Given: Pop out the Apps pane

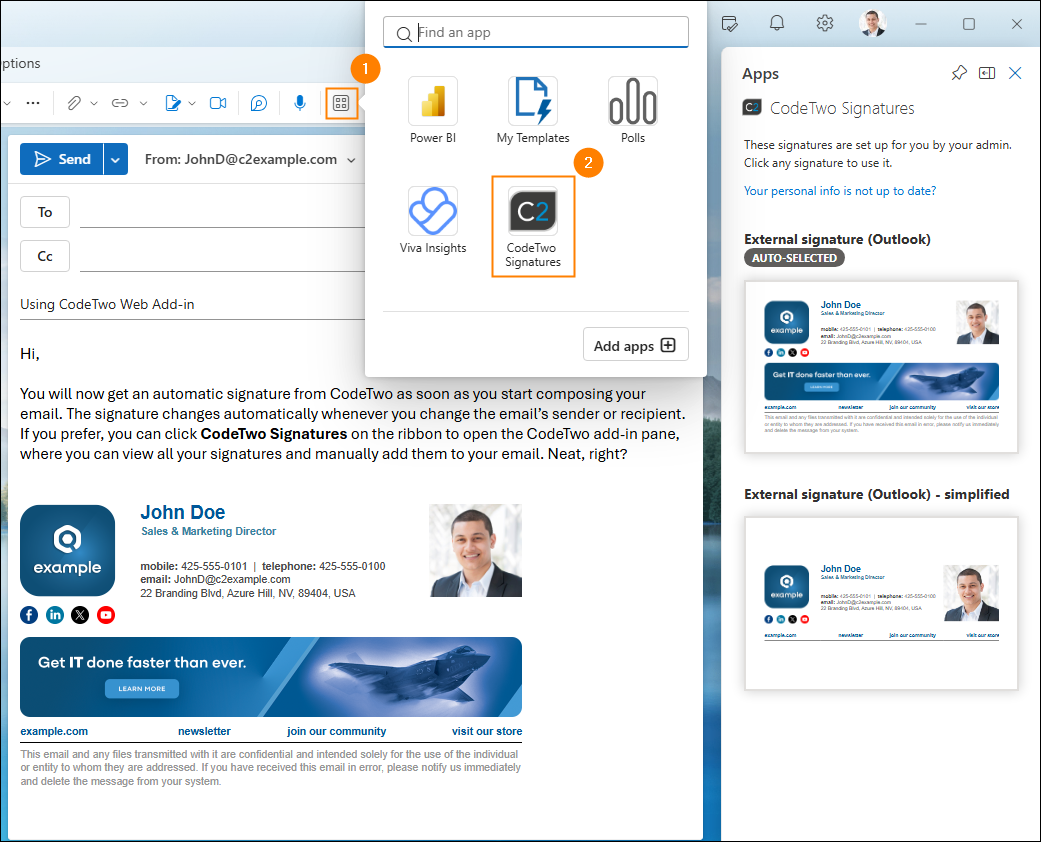Looking at the screenshot, I should point(987,73).
